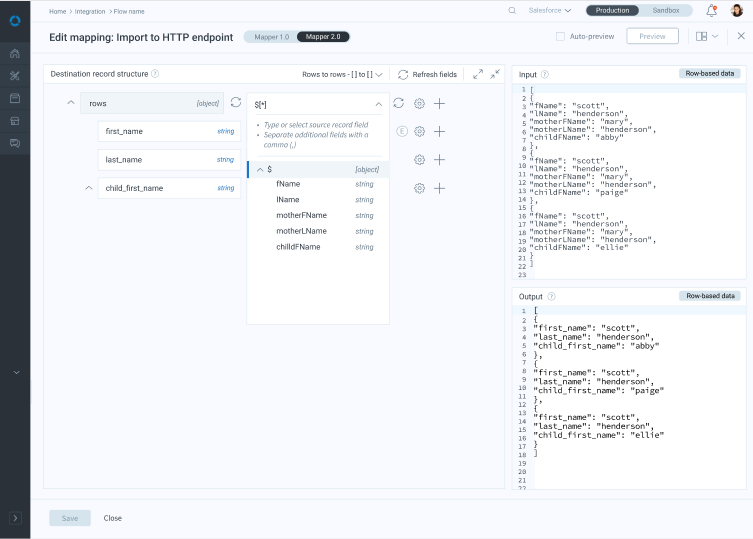
Task: Click the notifications bell icon
Action: pyautogui.click(x=711, y=10)
